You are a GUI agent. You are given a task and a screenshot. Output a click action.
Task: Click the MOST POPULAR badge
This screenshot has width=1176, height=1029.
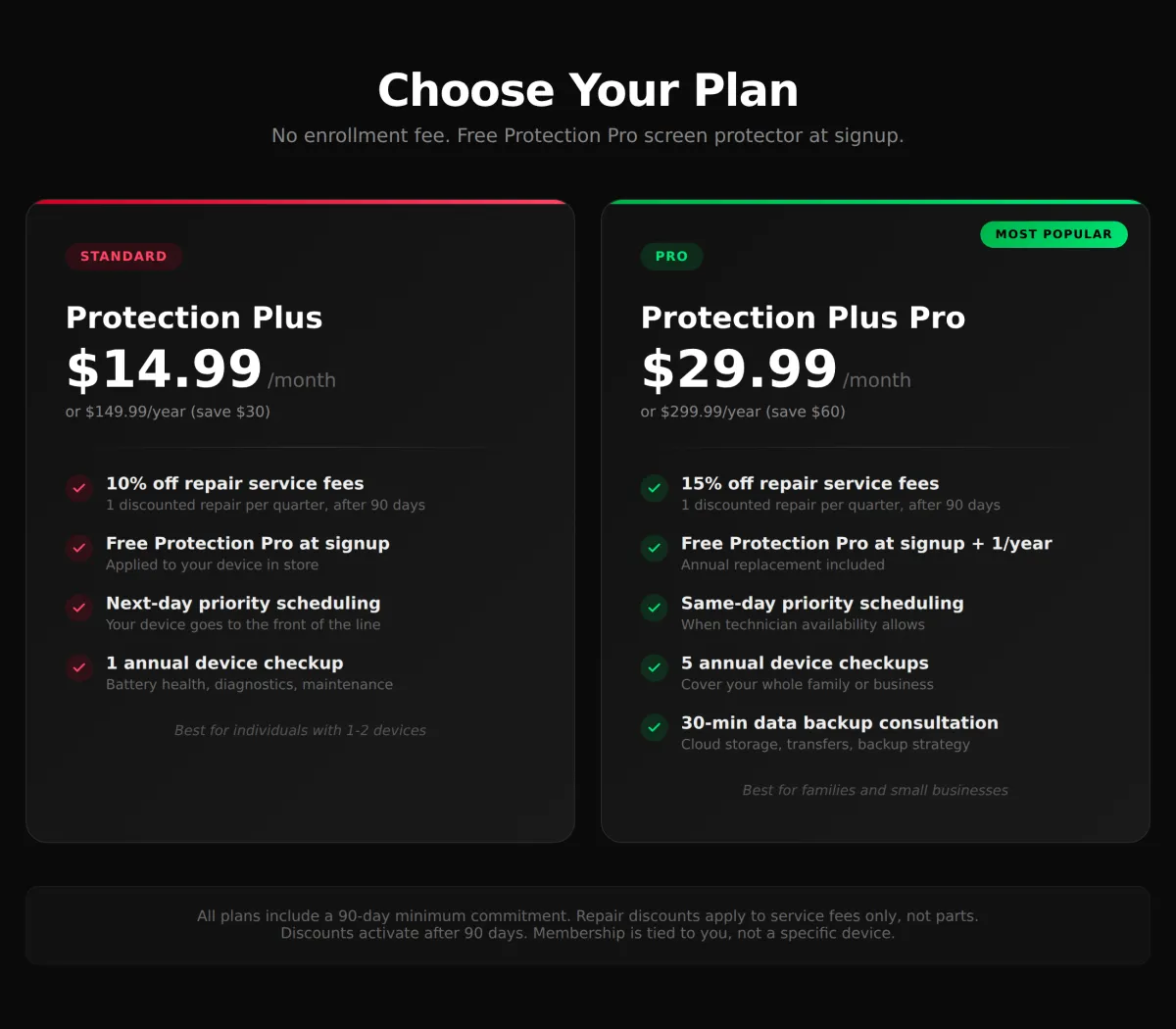[x=1053, y=234]
